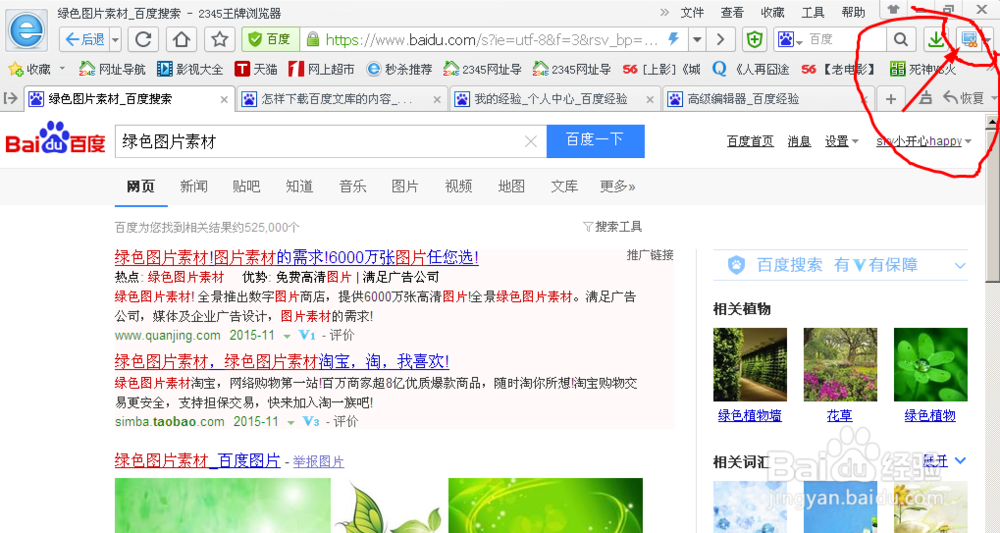Viewport: 1000px width, 533px height.
Task: Open the browser home page icon
Action: coord(182,40)
